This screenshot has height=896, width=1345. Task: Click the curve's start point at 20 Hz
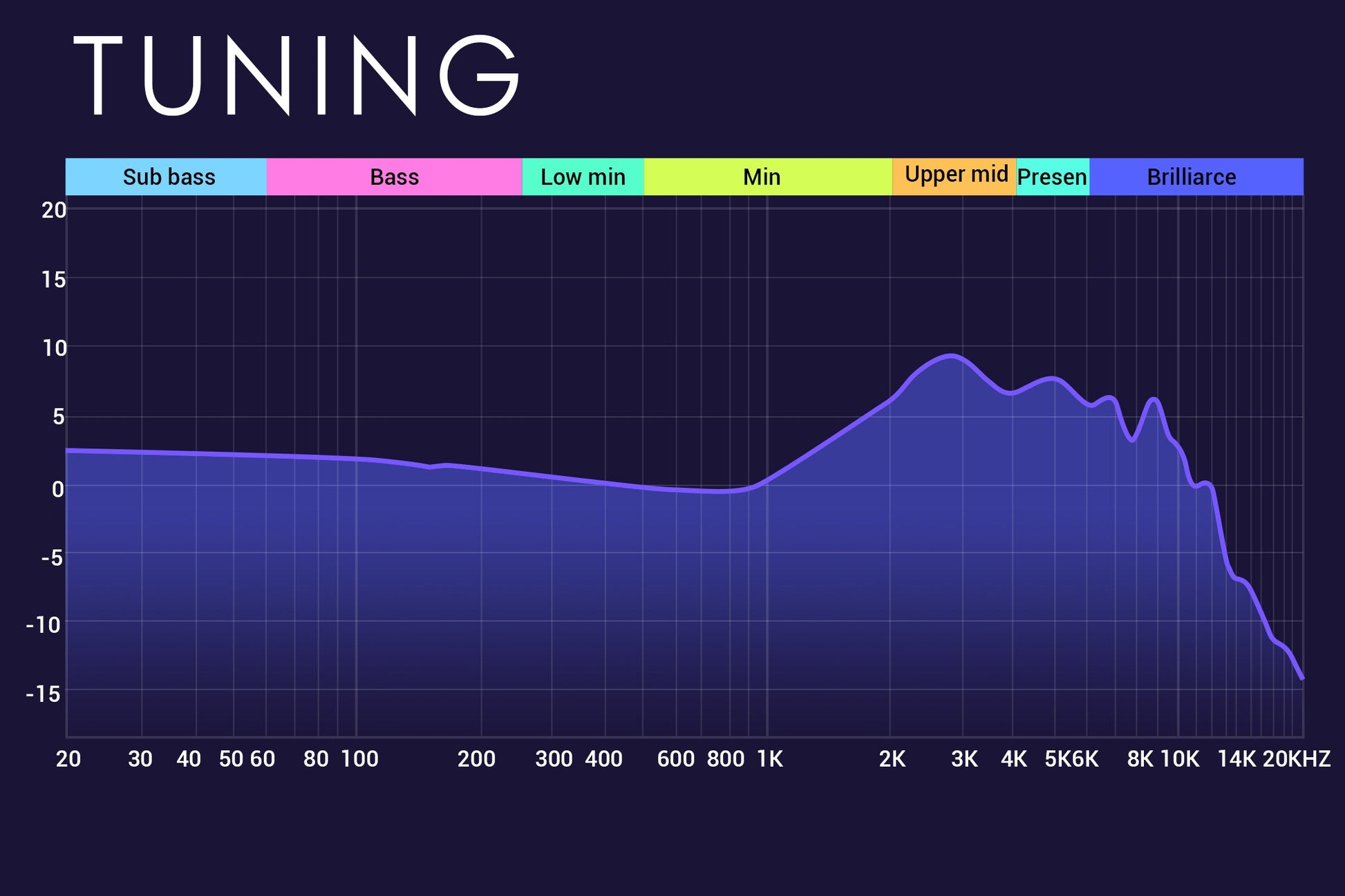click(68, 450)
